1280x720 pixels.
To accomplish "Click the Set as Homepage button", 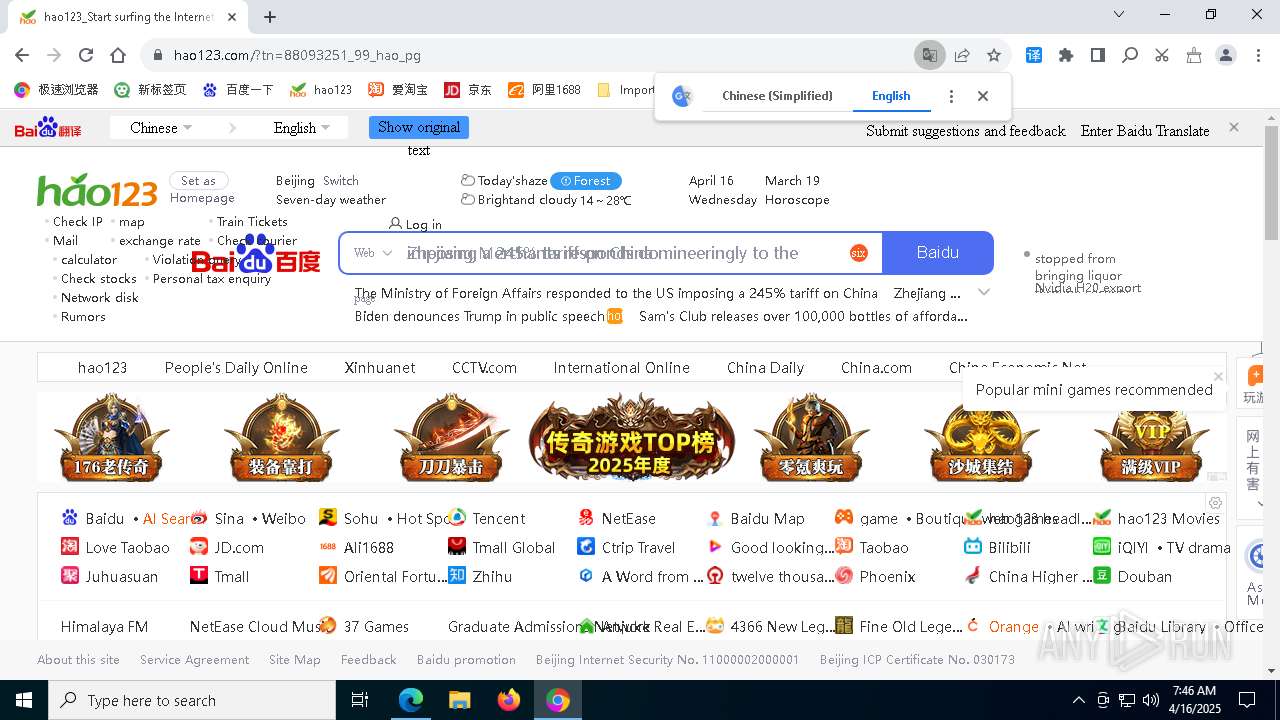I will [199, 181].
